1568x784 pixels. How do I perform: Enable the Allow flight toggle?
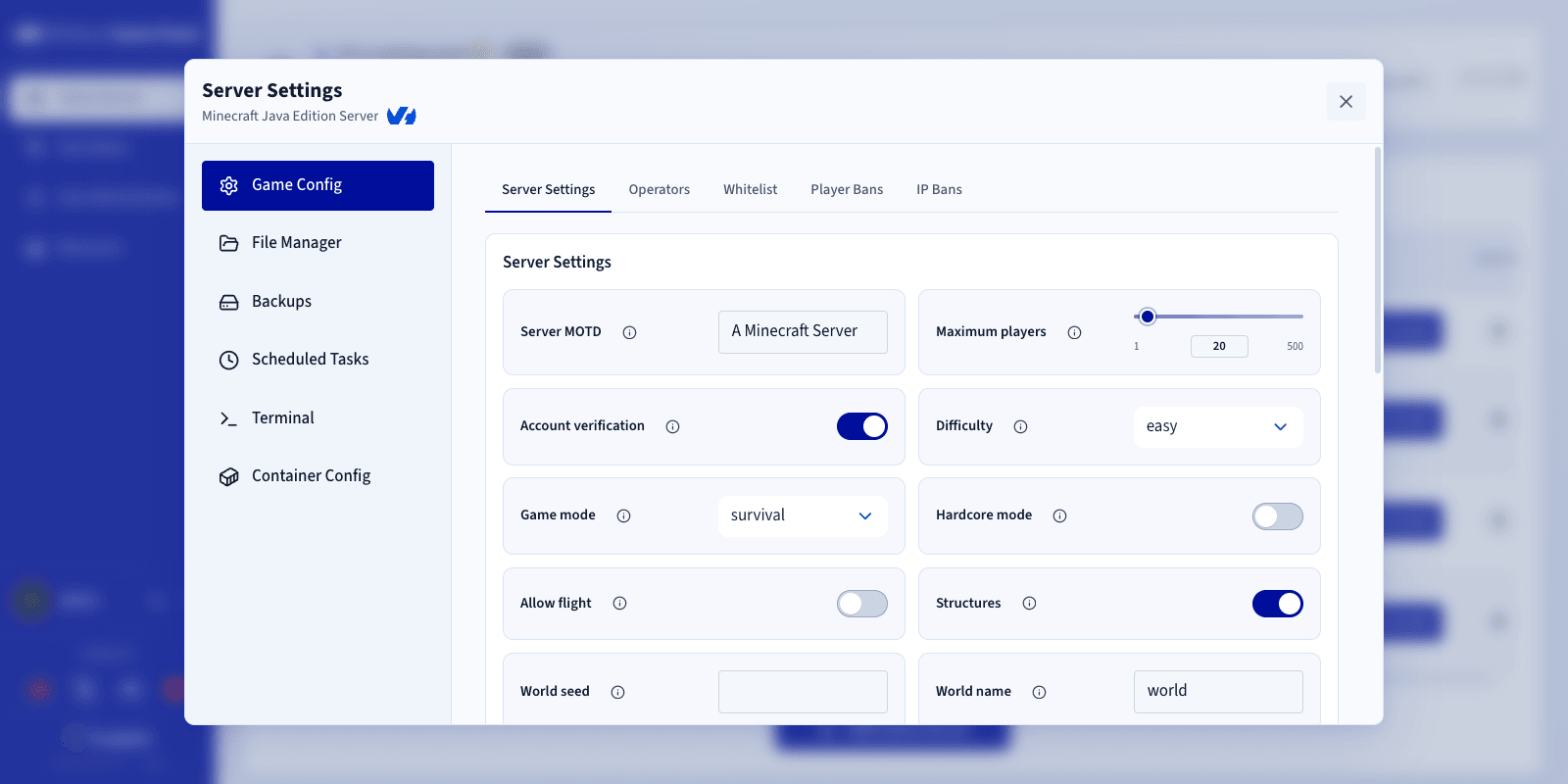[x=862, y=604]
